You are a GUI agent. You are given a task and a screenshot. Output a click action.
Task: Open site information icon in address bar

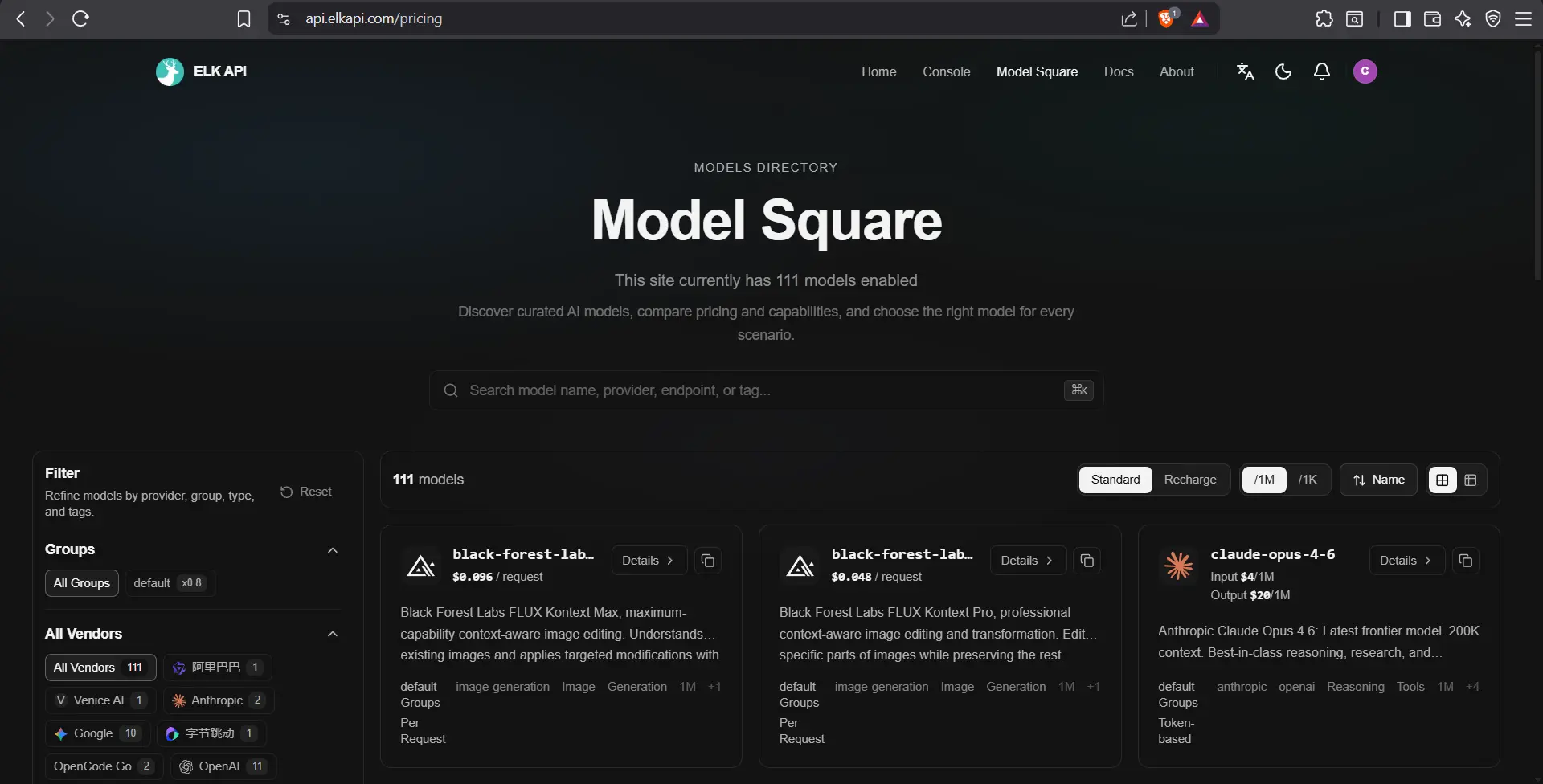(x=284, y=18)
